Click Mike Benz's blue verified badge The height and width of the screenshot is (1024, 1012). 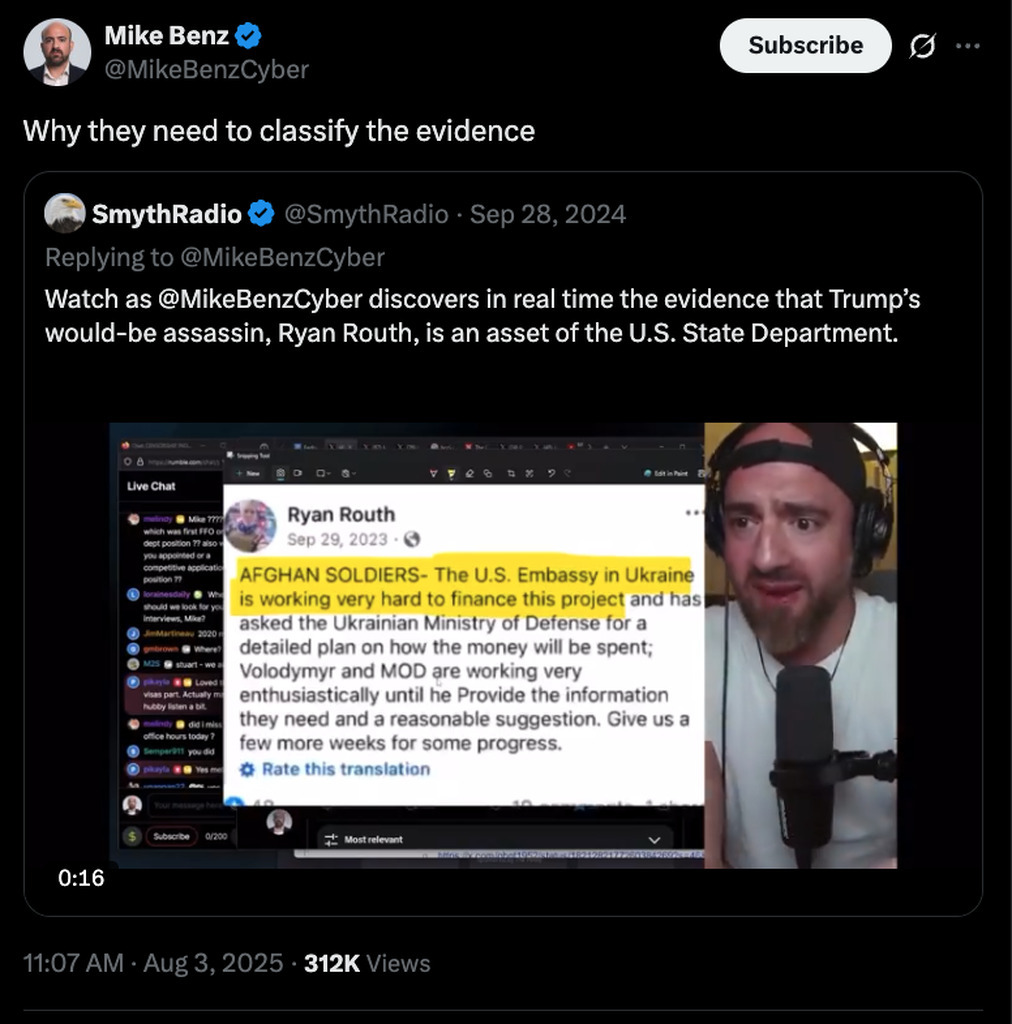click(249, 37)
